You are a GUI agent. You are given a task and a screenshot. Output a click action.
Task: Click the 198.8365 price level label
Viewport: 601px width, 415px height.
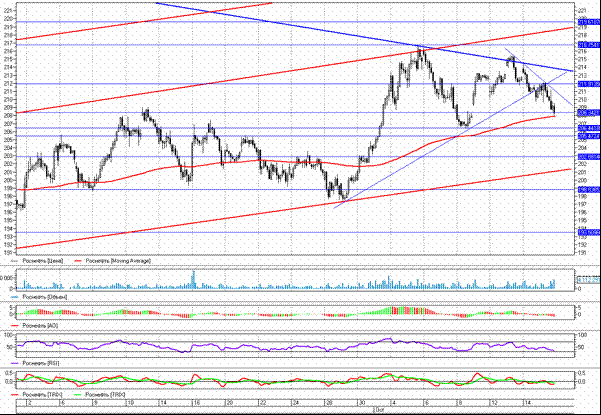point(588,189)
